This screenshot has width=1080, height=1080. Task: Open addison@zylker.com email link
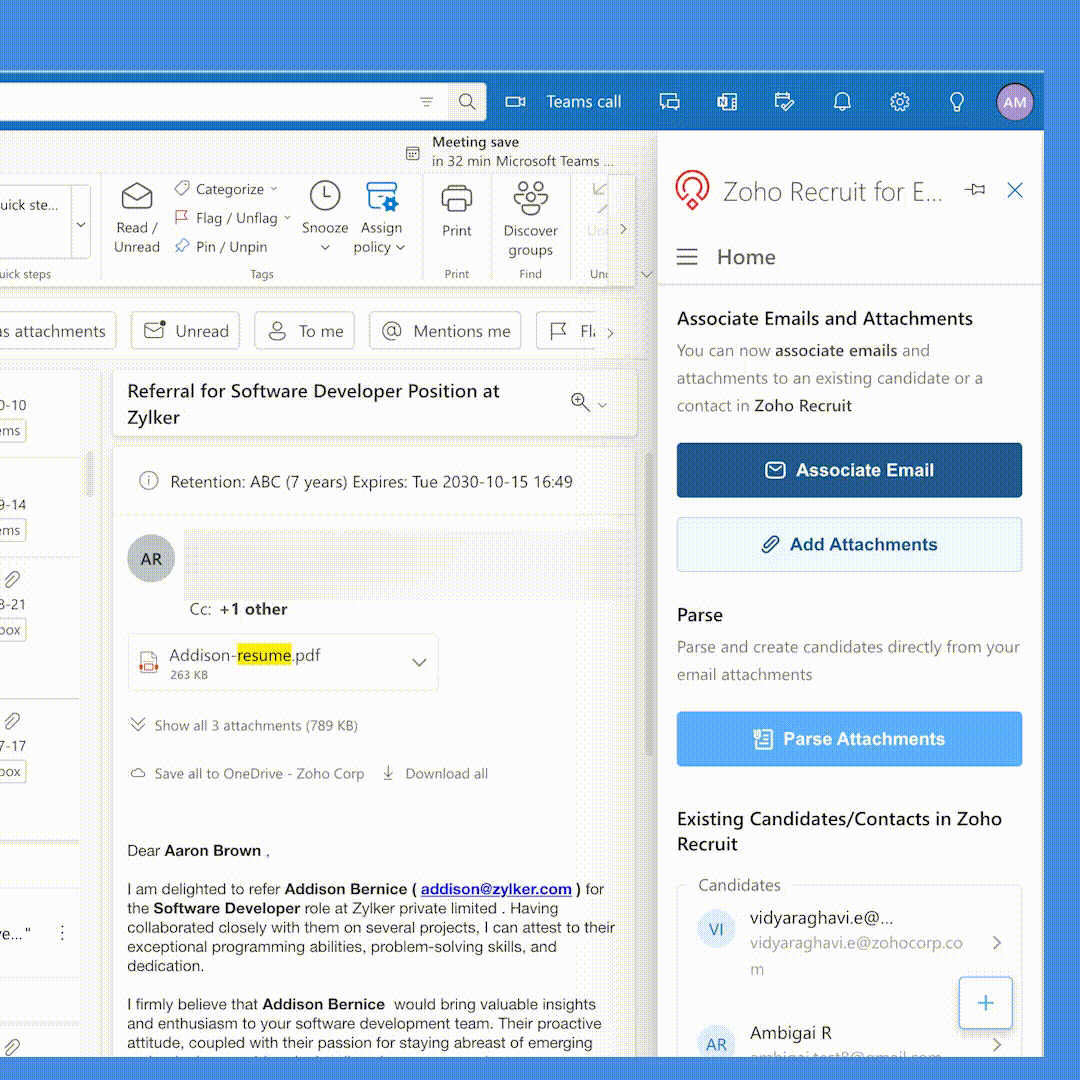[x=496, y=889]
